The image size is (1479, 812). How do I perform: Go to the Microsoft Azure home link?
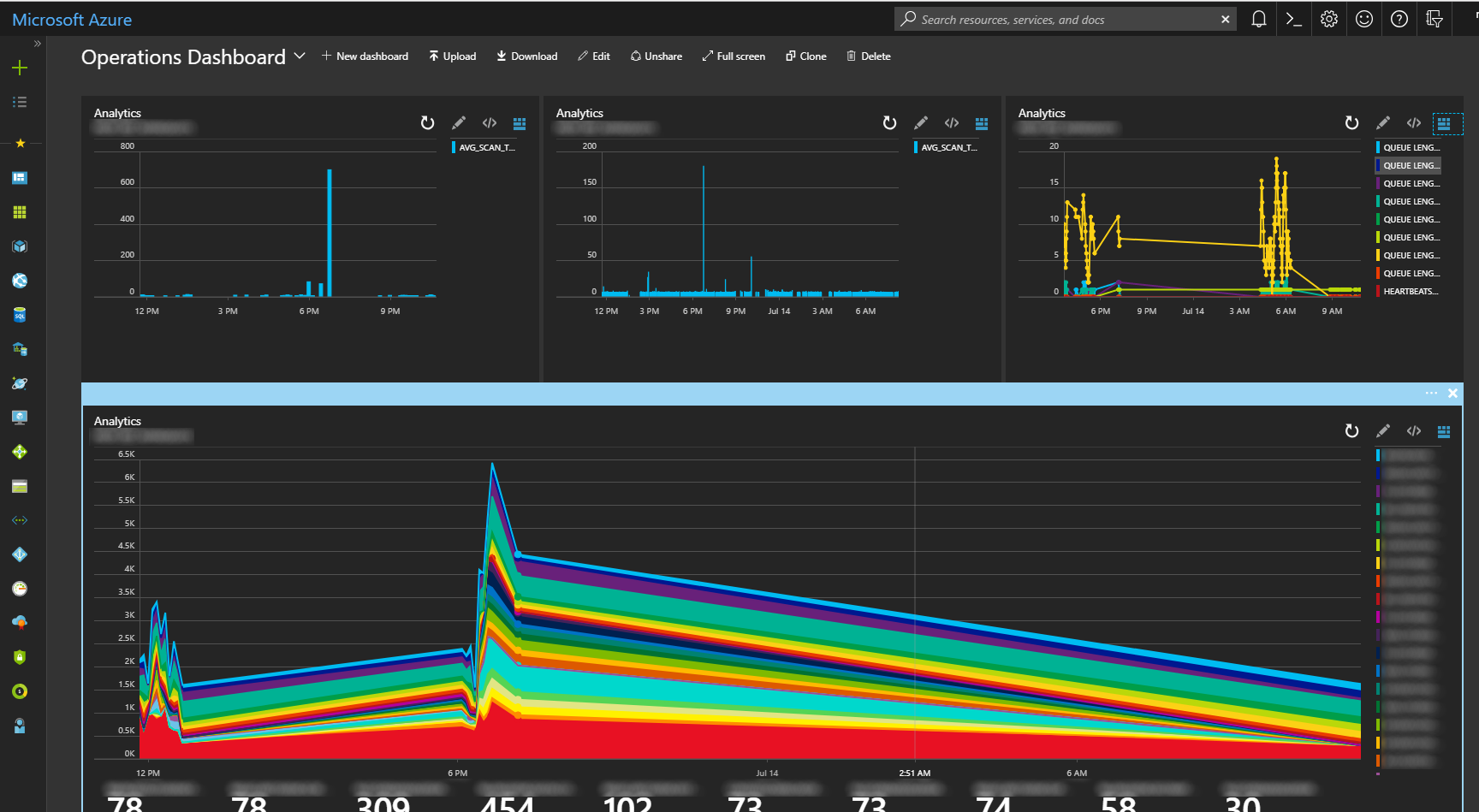tap(72, 20)
